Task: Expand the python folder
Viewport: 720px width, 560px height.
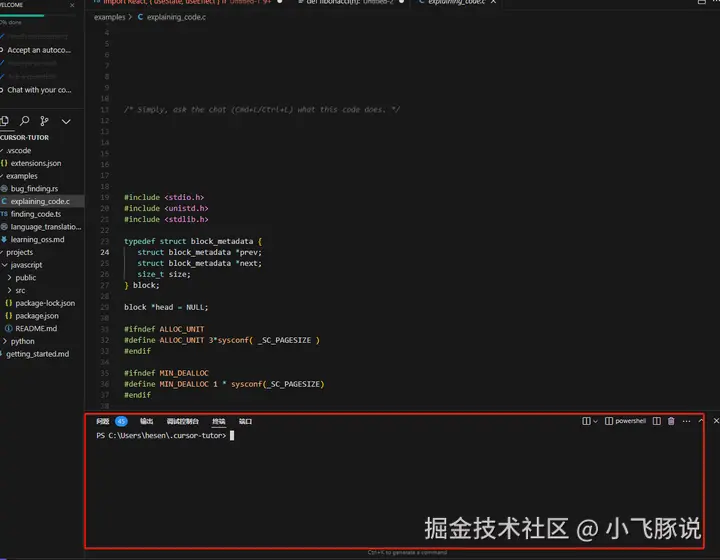Action: pos(22,341)
